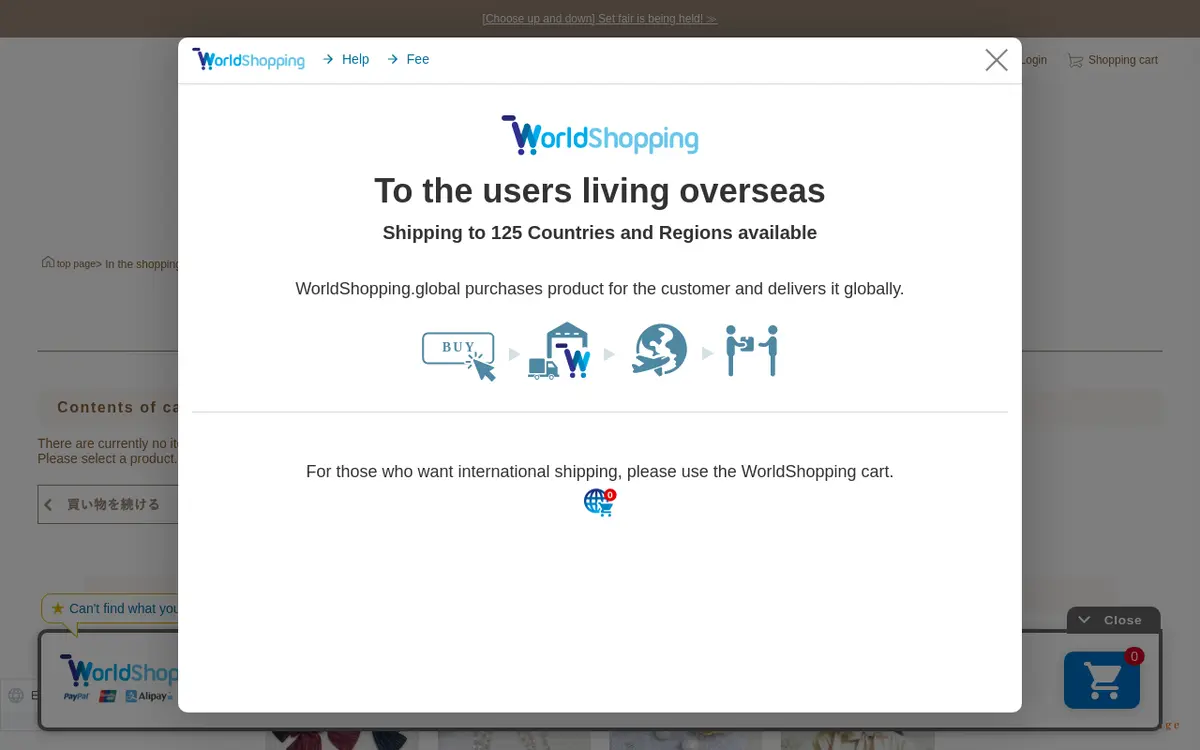Click the small WorldShopping logo in popup header

248,59
